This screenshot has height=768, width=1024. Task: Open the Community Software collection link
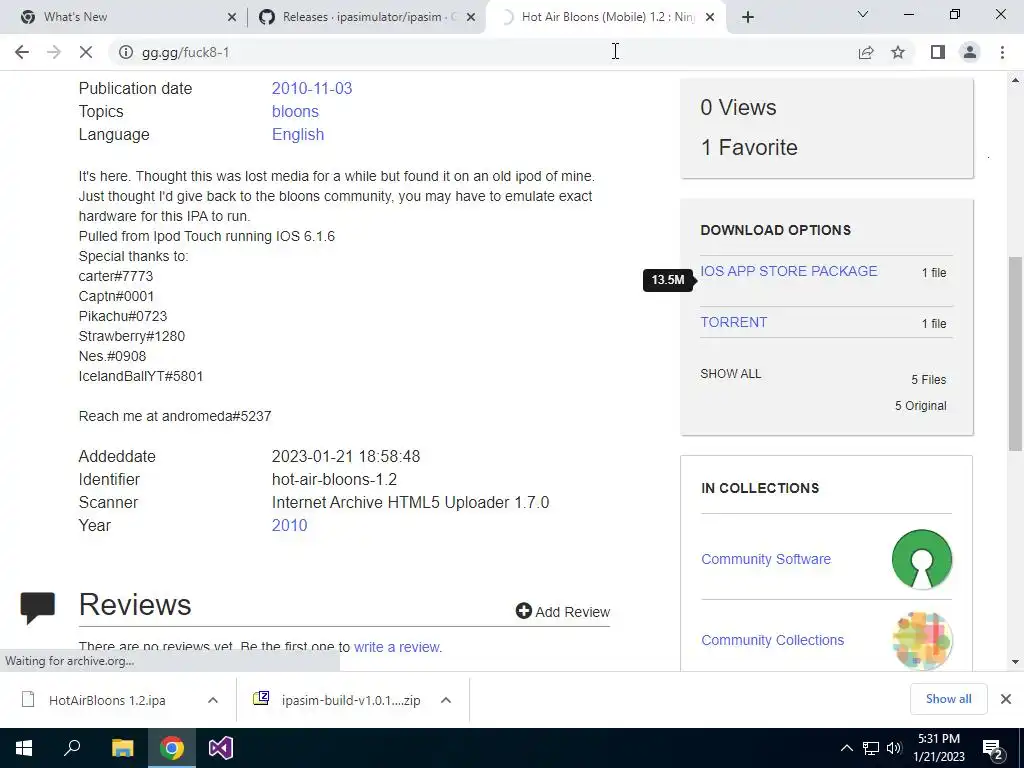point(765,559)
